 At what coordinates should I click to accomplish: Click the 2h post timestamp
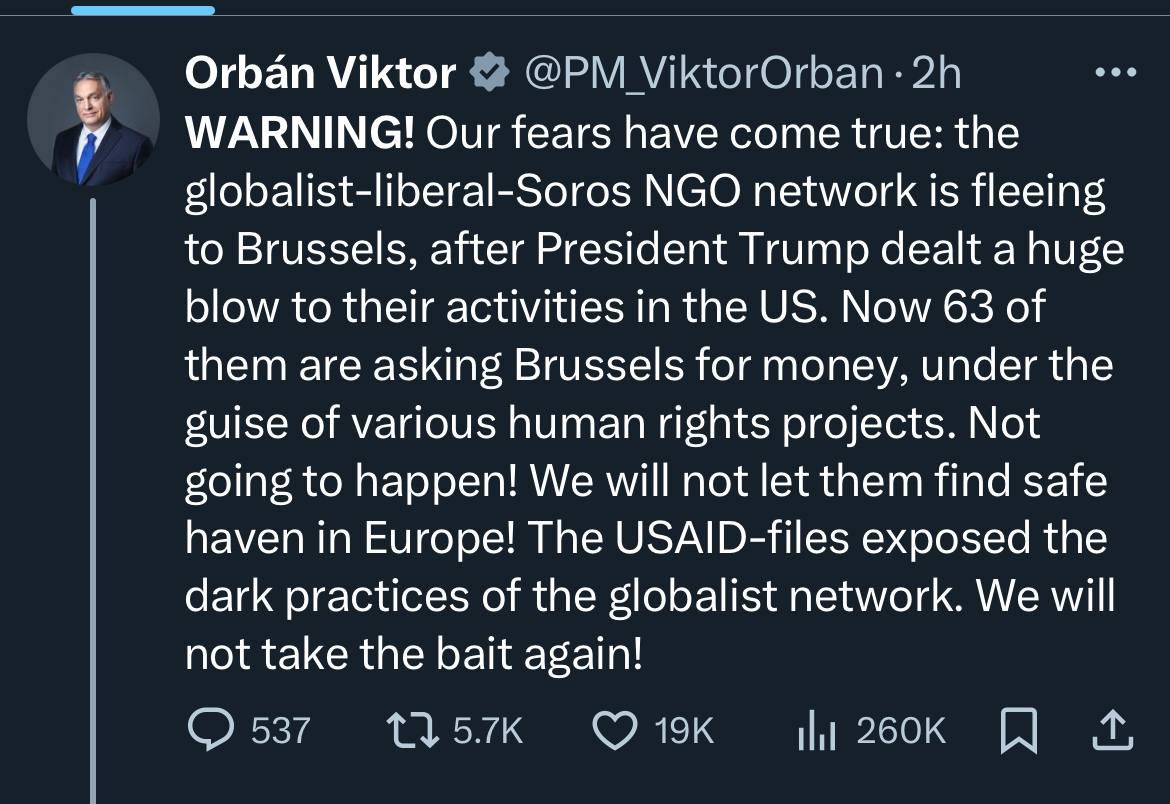936,73
